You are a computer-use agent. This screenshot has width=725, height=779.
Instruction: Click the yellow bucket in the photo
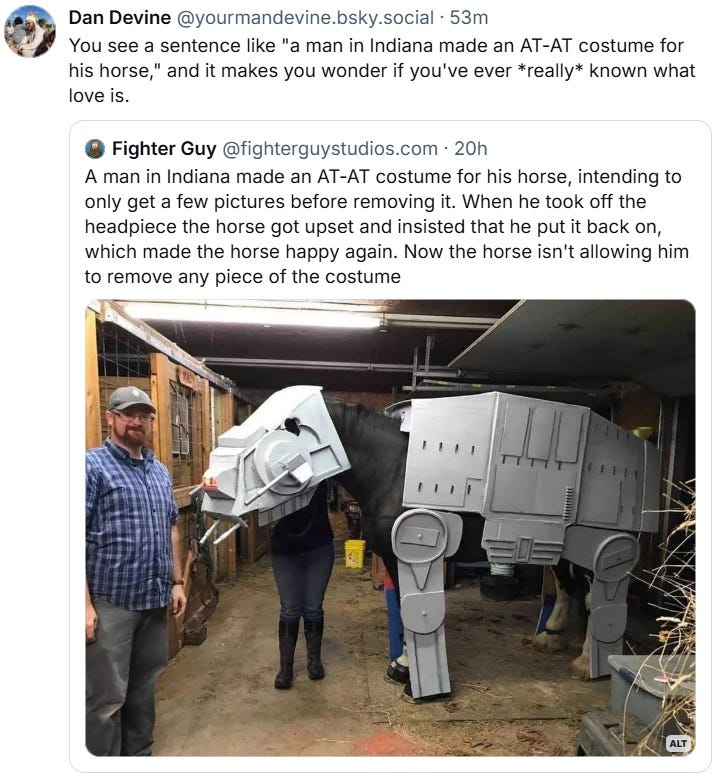[355, 553]
